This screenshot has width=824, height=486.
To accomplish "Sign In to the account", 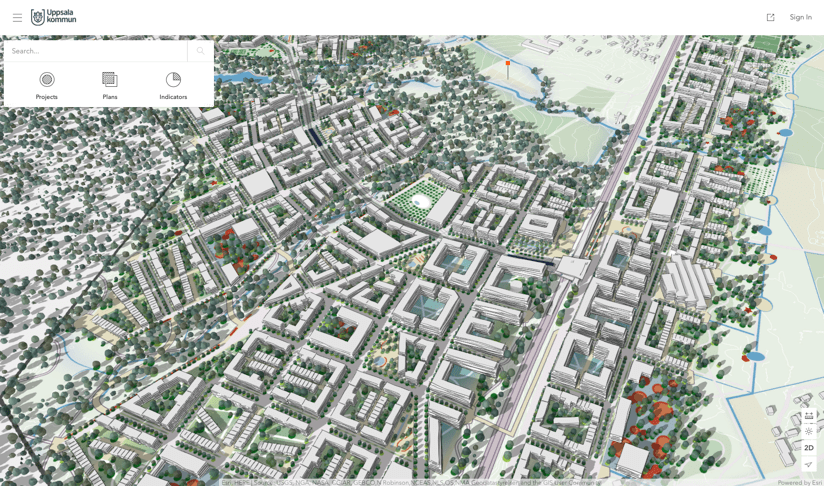I will pyautogui.click(x=800, y=17).
